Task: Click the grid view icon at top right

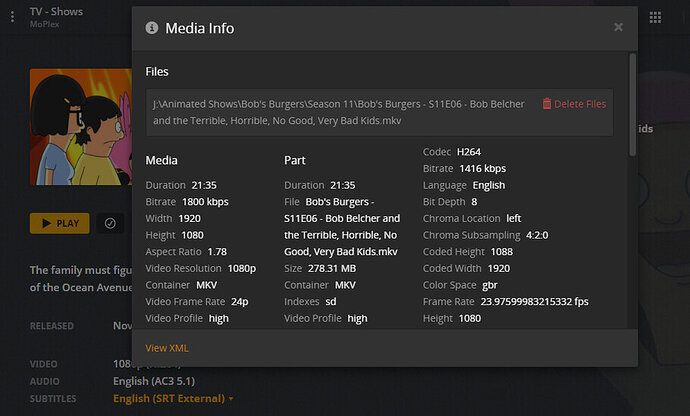Action: pyautogui.click(x=656, y=17)
